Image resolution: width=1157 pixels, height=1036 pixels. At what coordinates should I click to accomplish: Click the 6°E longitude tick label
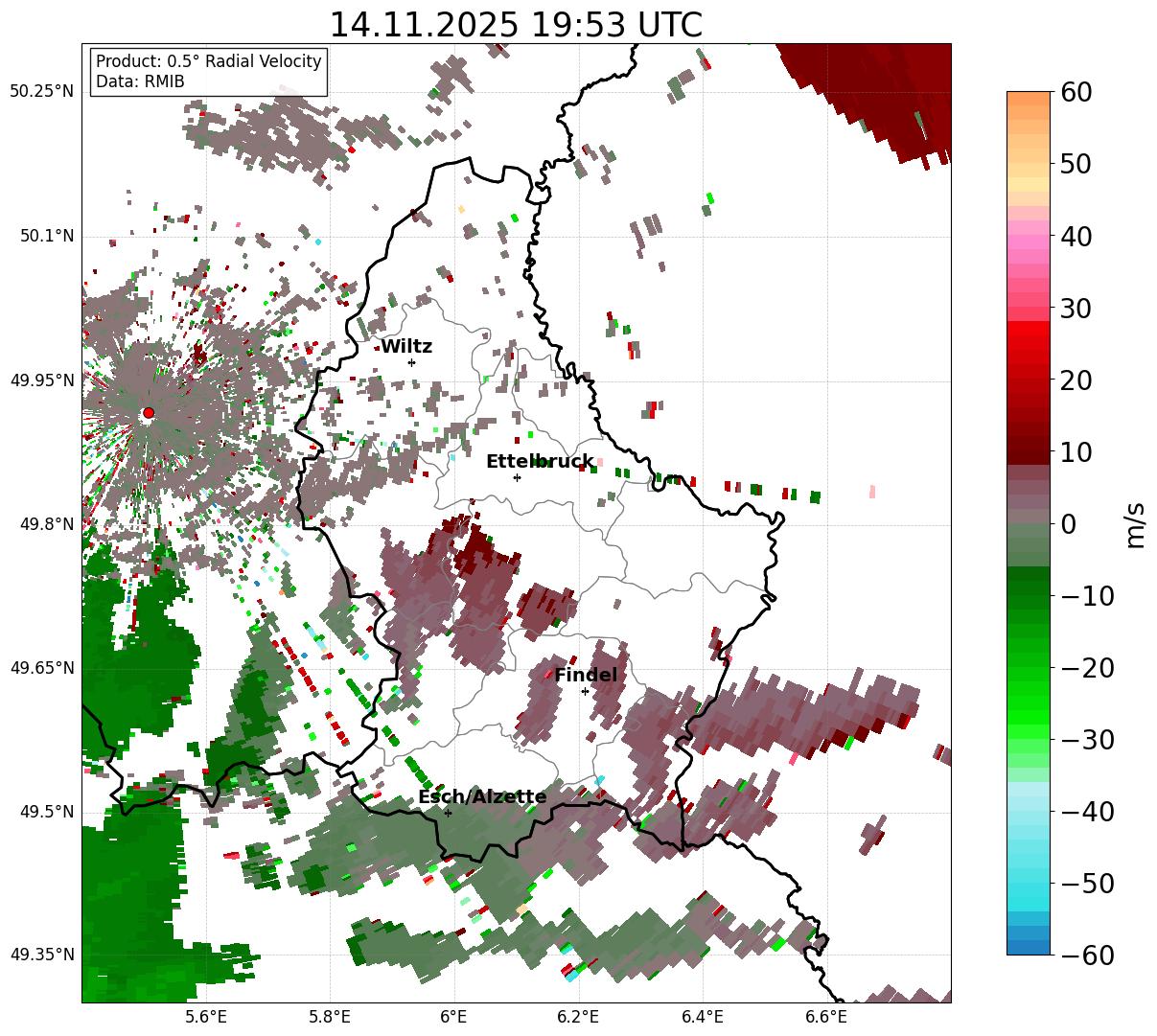(453, 1017)
